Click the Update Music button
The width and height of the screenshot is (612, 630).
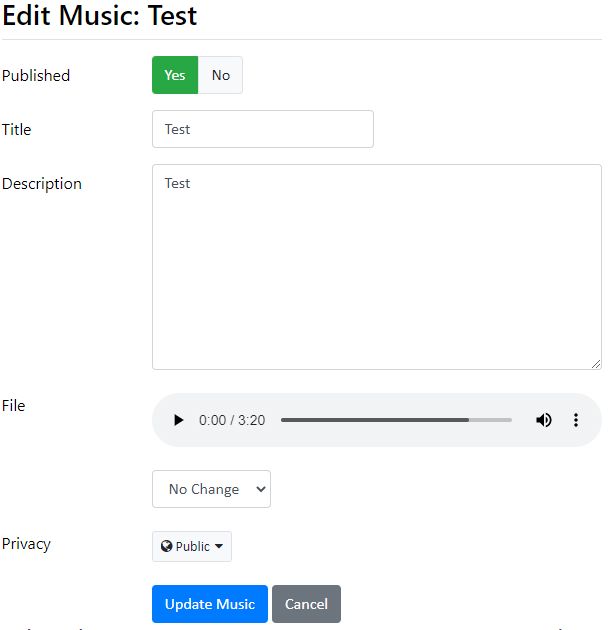click(210, 604)
